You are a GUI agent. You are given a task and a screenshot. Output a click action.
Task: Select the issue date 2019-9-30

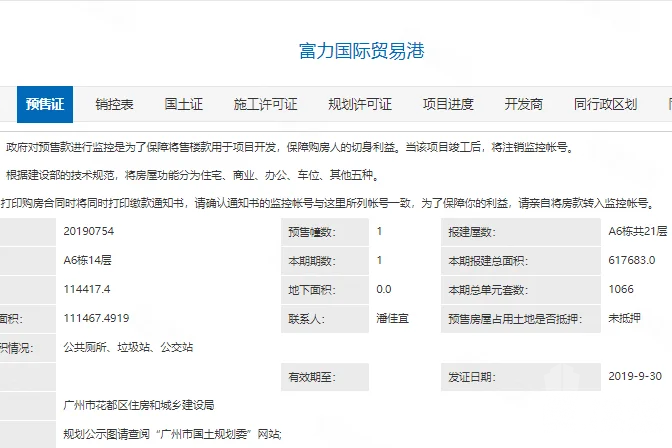pos(635,376)
